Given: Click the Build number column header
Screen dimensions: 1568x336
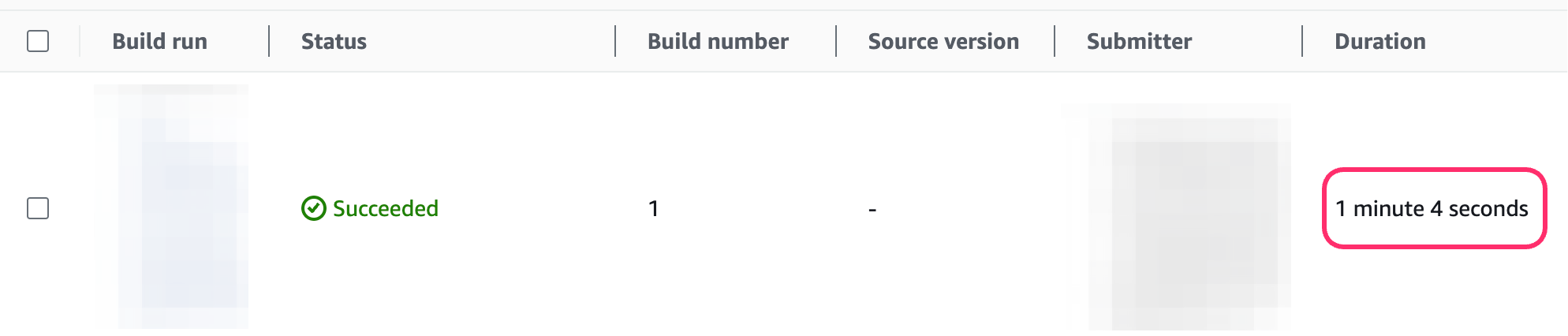Looking at the screenshot, I should coord(718,41).
